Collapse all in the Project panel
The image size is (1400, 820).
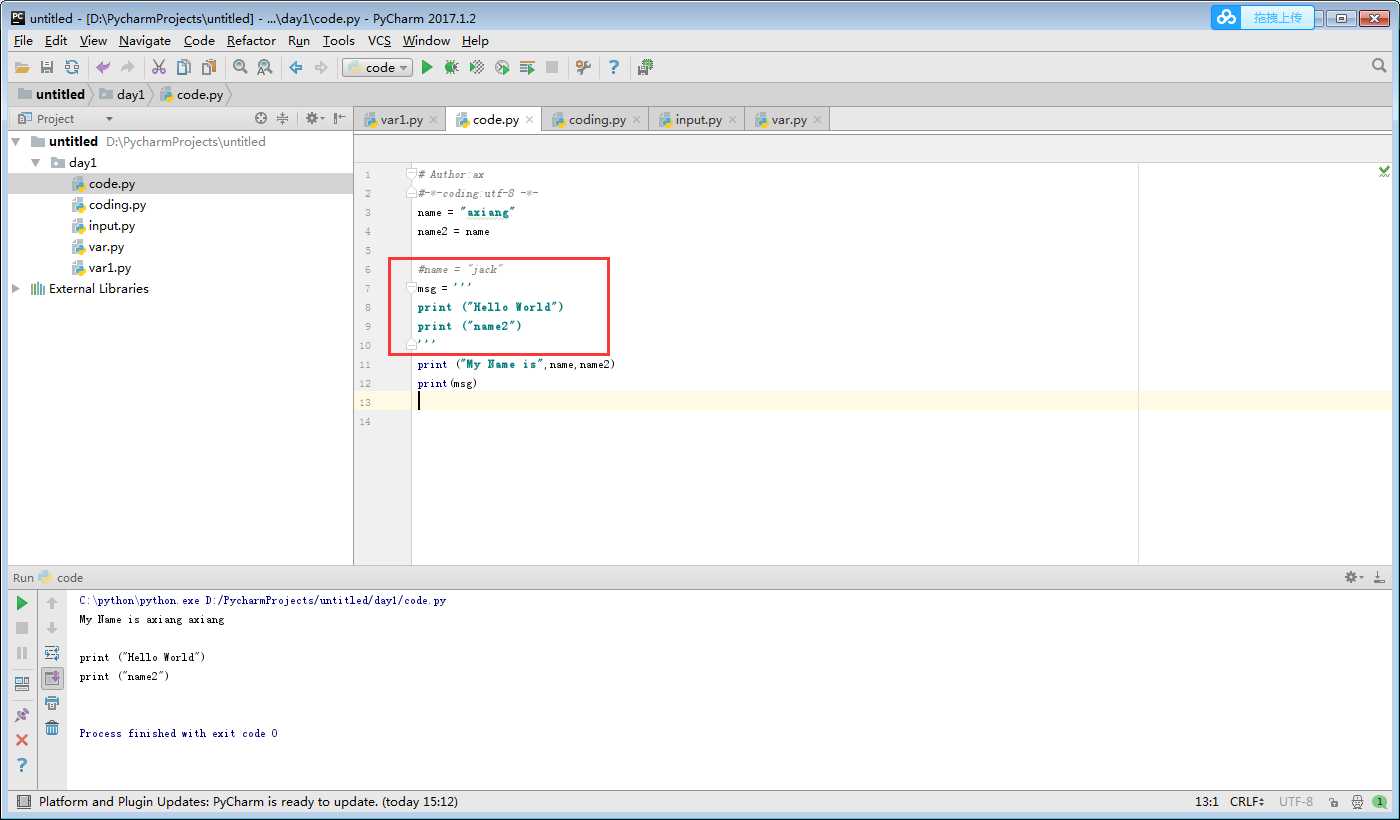point(283,118)
